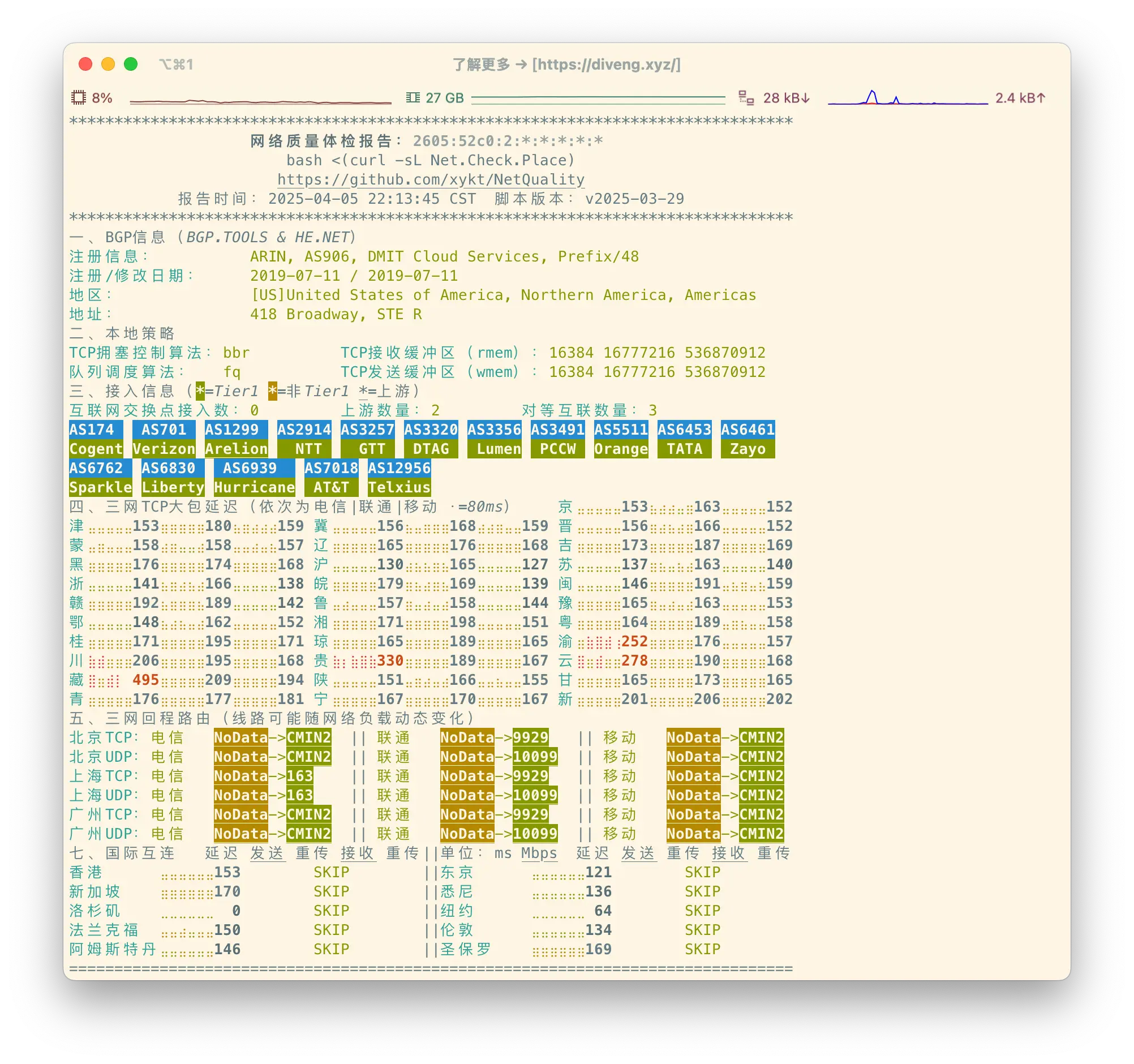Click the AS3320 badge

pos(431,430)
